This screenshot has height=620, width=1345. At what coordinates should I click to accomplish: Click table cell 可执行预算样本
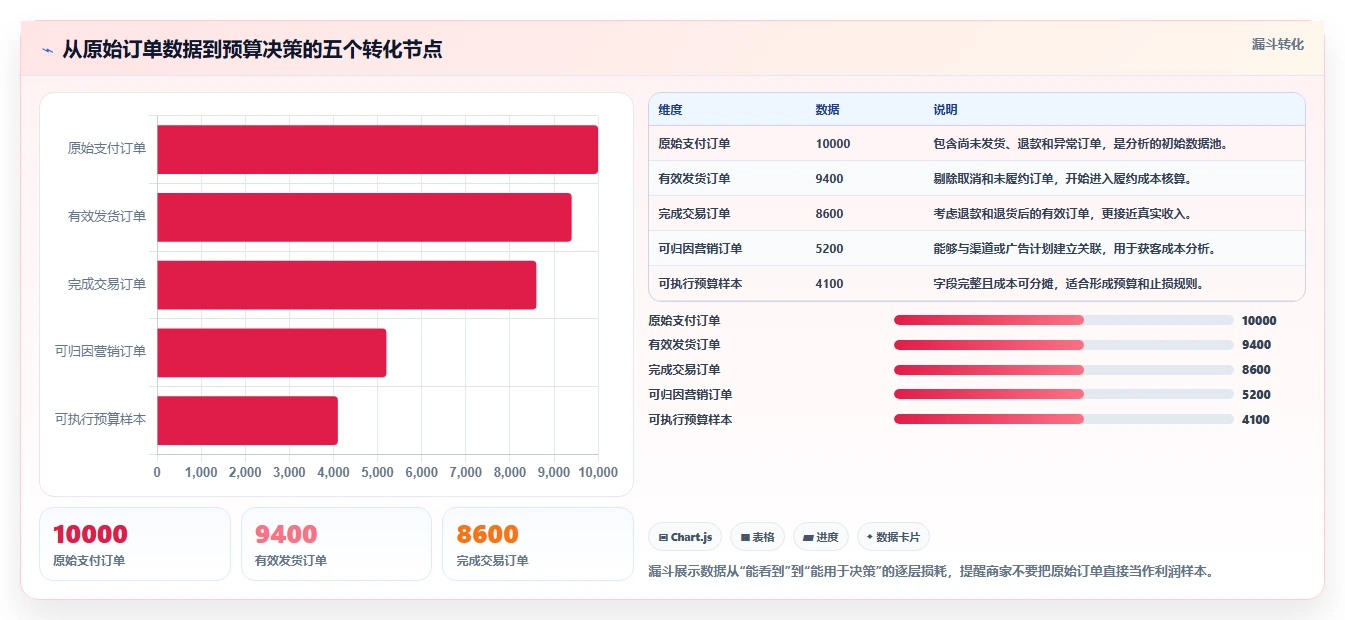pyautogui.click(x=700, y=284)
